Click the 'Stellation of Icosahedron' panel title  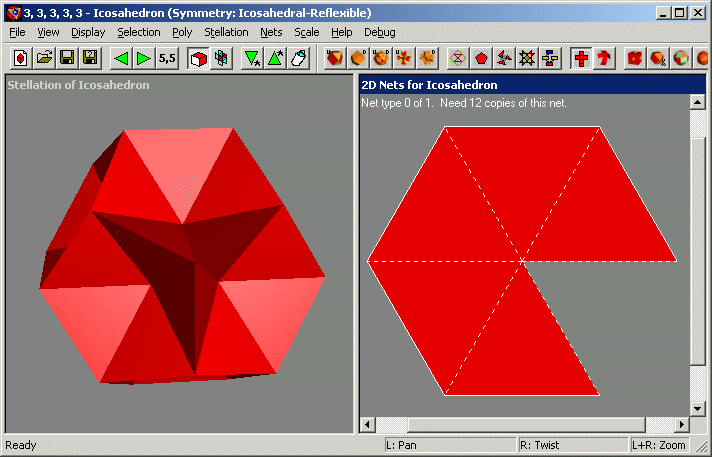(78, 85)
